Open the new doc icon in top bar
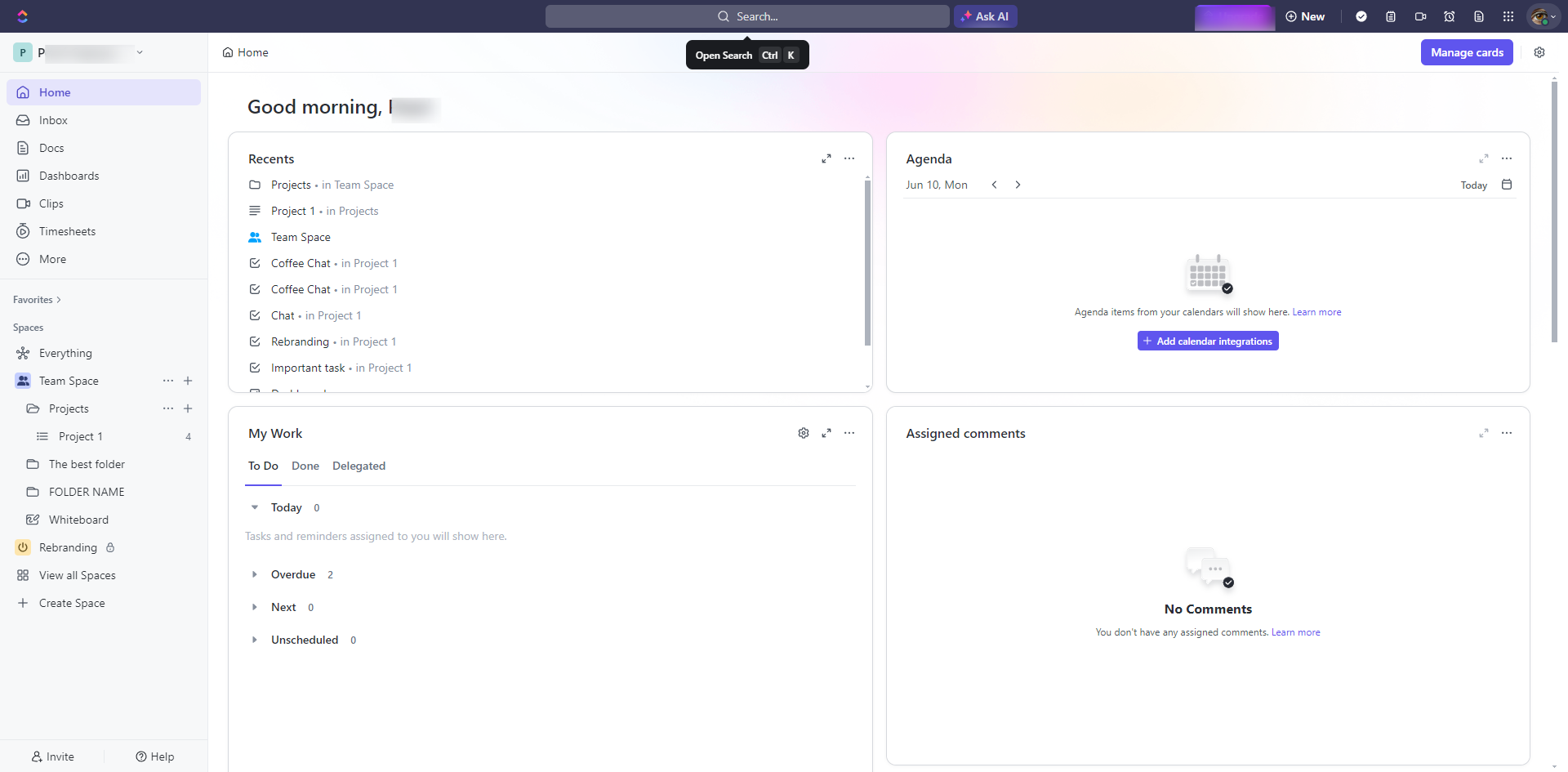 1479,16
